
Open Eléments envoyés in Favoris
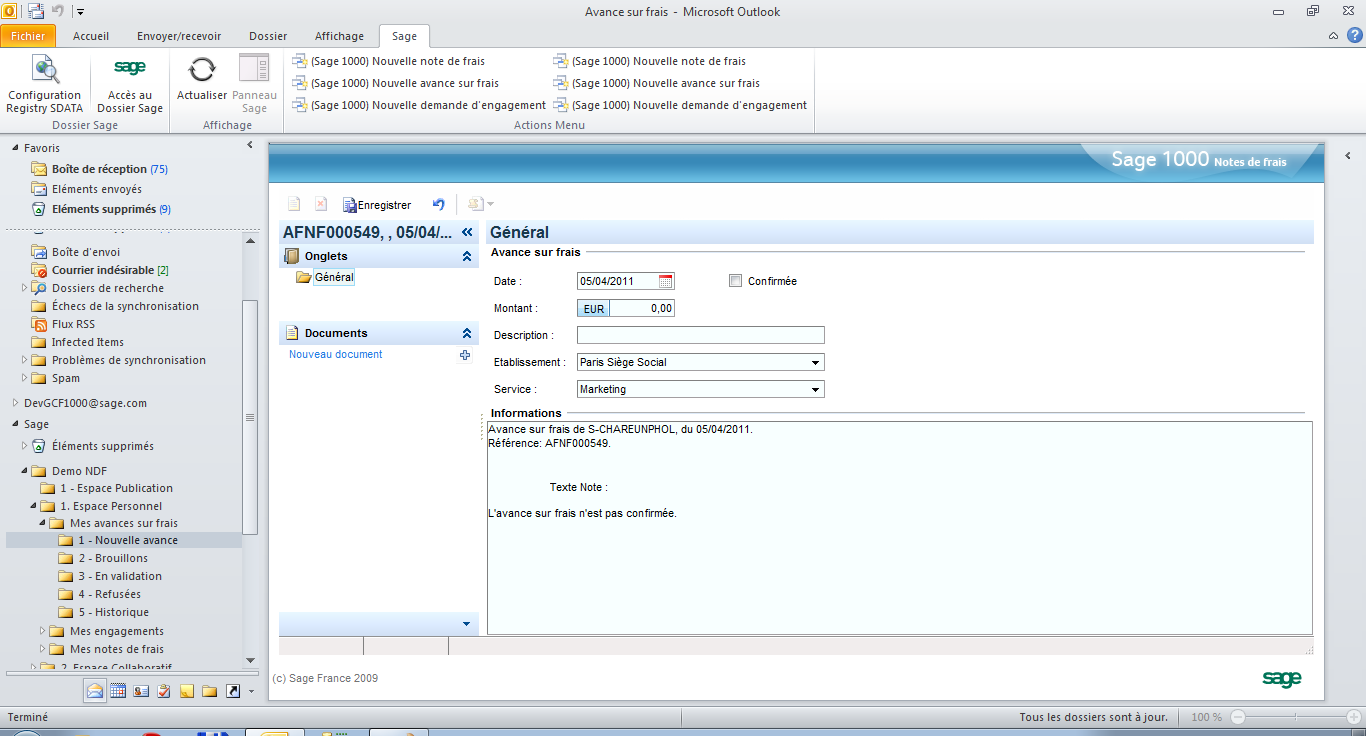pyautogui.click(x=86, y=189)
